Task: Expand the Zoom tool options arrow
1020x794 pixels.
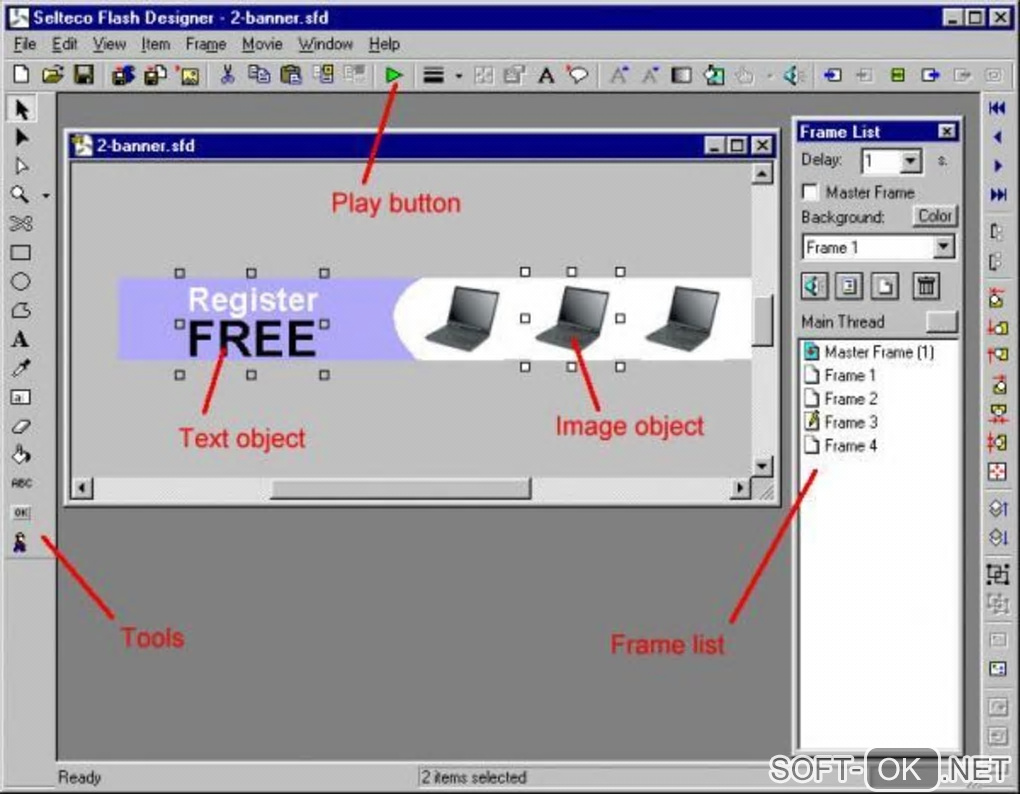Action: pos(46,195)
